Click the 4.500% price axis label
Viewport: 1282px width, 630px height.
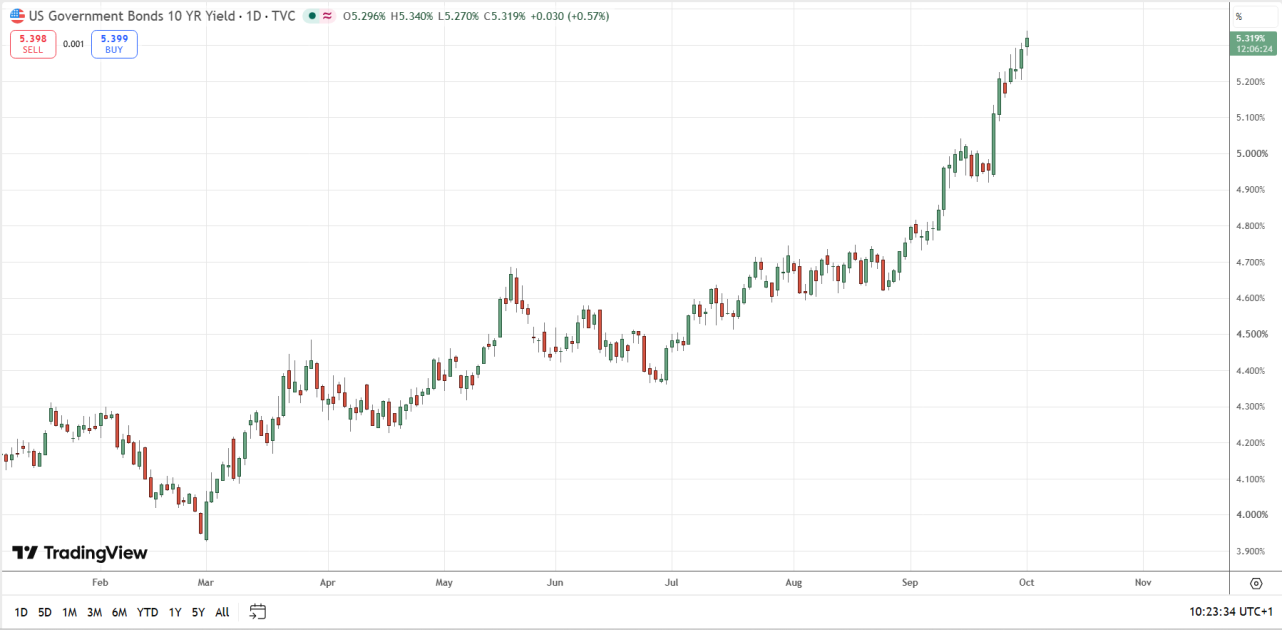pyautogui.click(x=1252, y=334)
